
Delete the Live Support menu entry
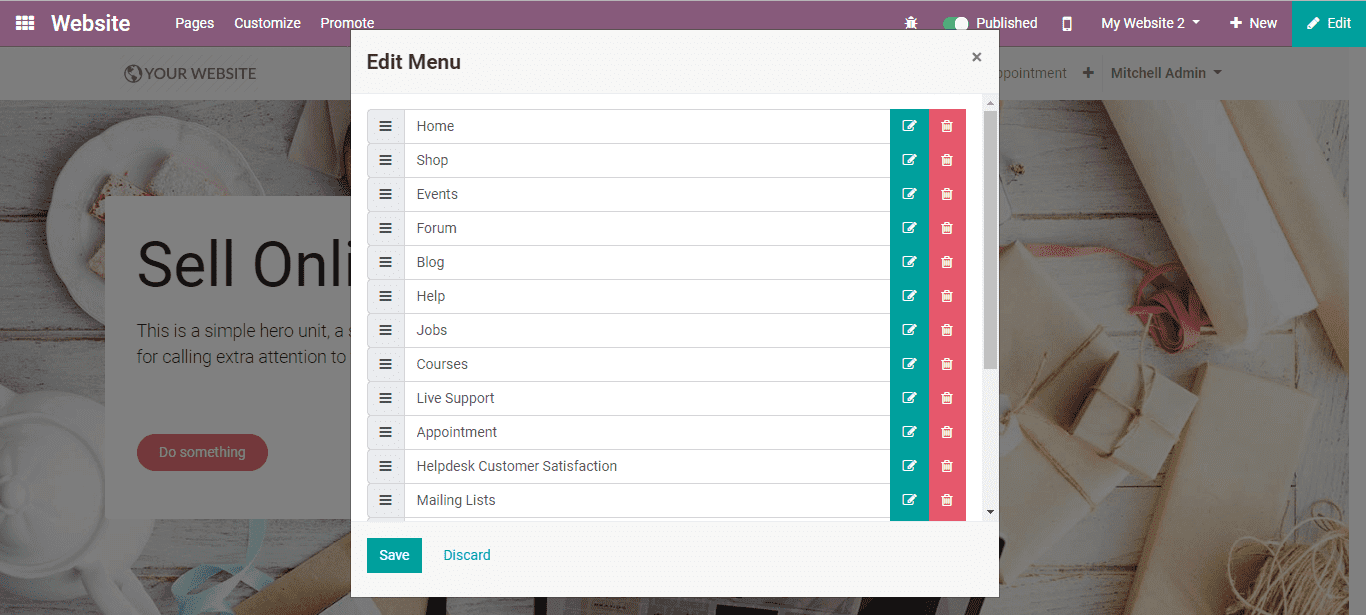[947, 398]
